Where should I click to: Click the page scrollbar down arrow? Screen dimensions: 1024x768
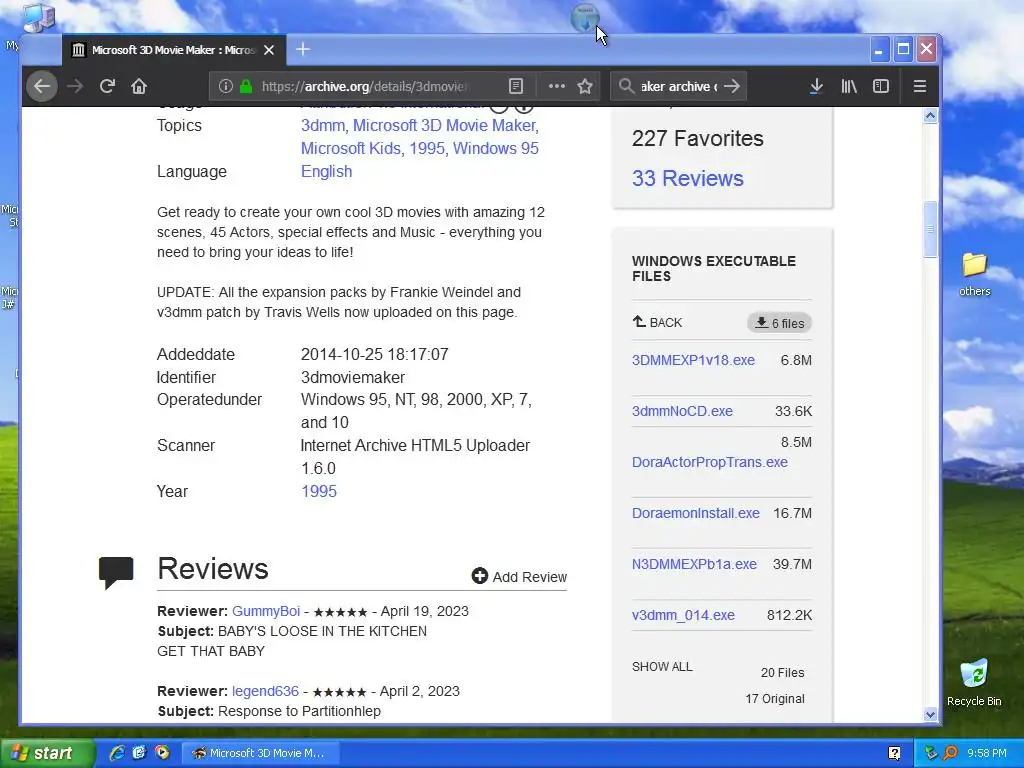[931, 714]
